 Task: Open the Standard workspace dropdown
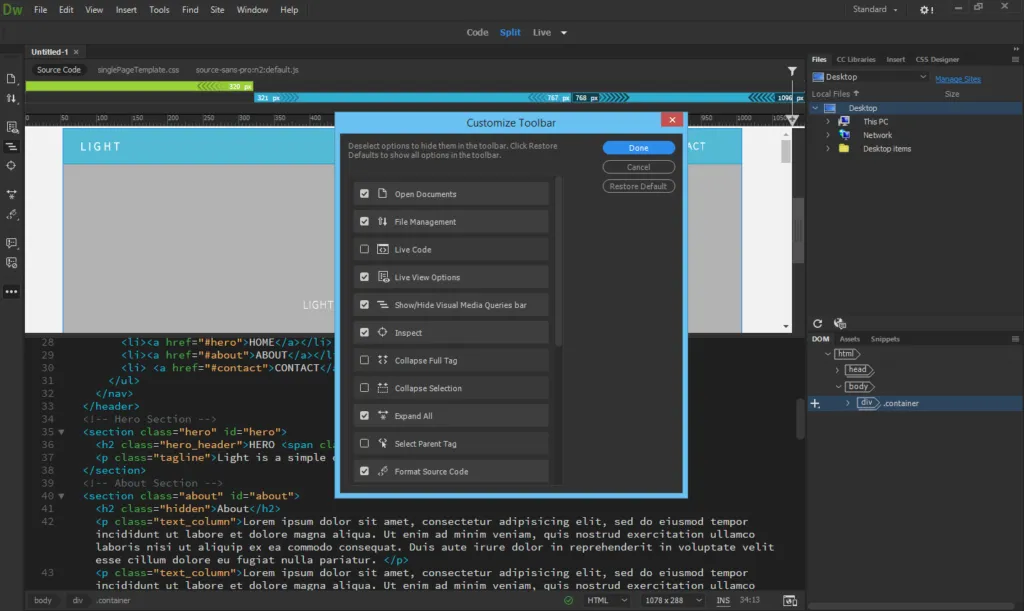point(875,10)
